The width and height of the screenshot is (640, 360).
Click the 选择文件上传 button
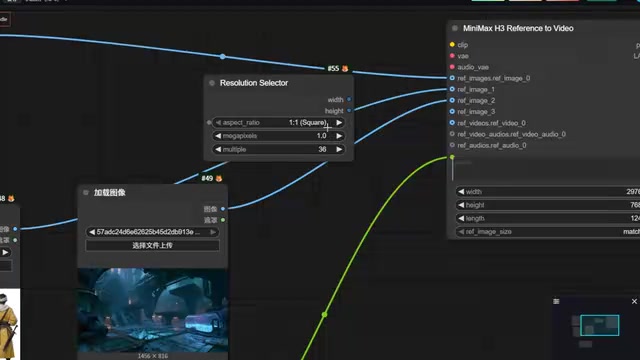click(x=152, y=245)
